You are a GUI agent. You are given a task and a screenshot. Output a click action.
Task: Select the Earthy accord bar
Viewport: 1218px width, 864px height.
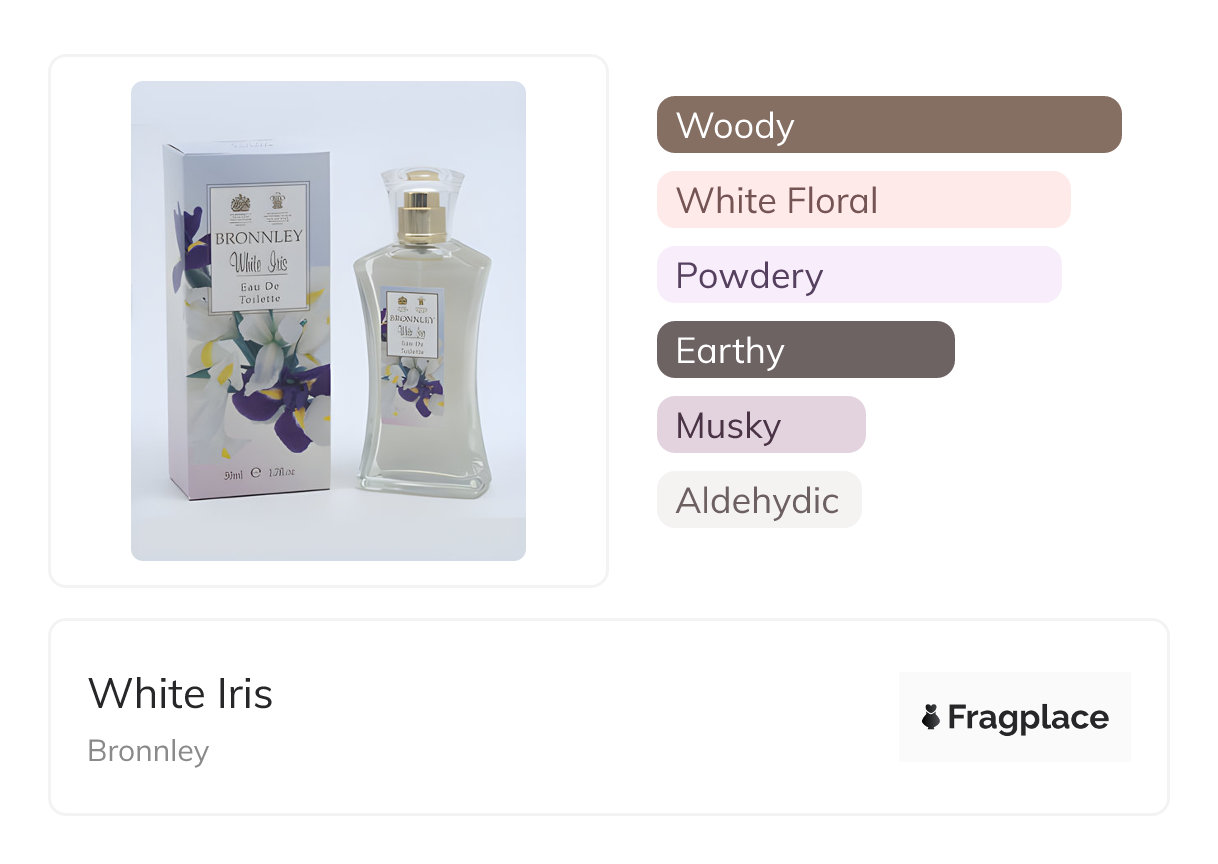[805, 350]
